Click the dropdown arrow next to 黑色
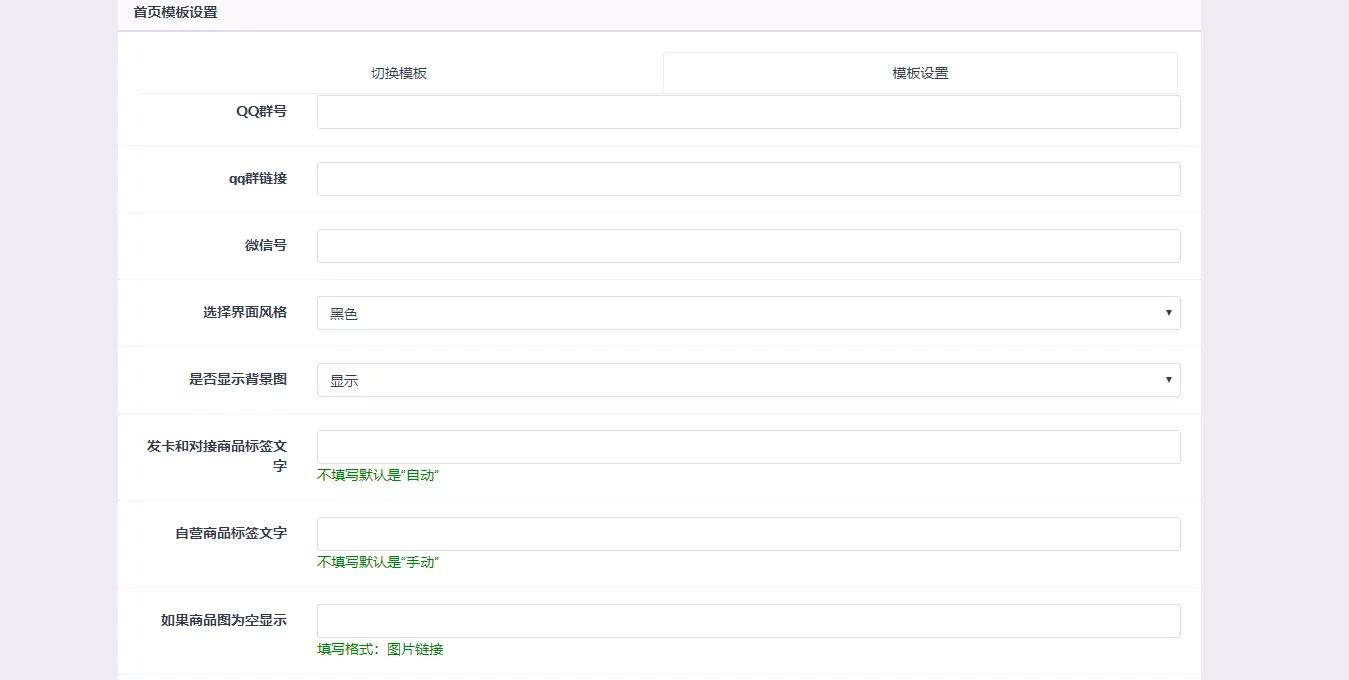1349x680 pixels. point(1167,312)
